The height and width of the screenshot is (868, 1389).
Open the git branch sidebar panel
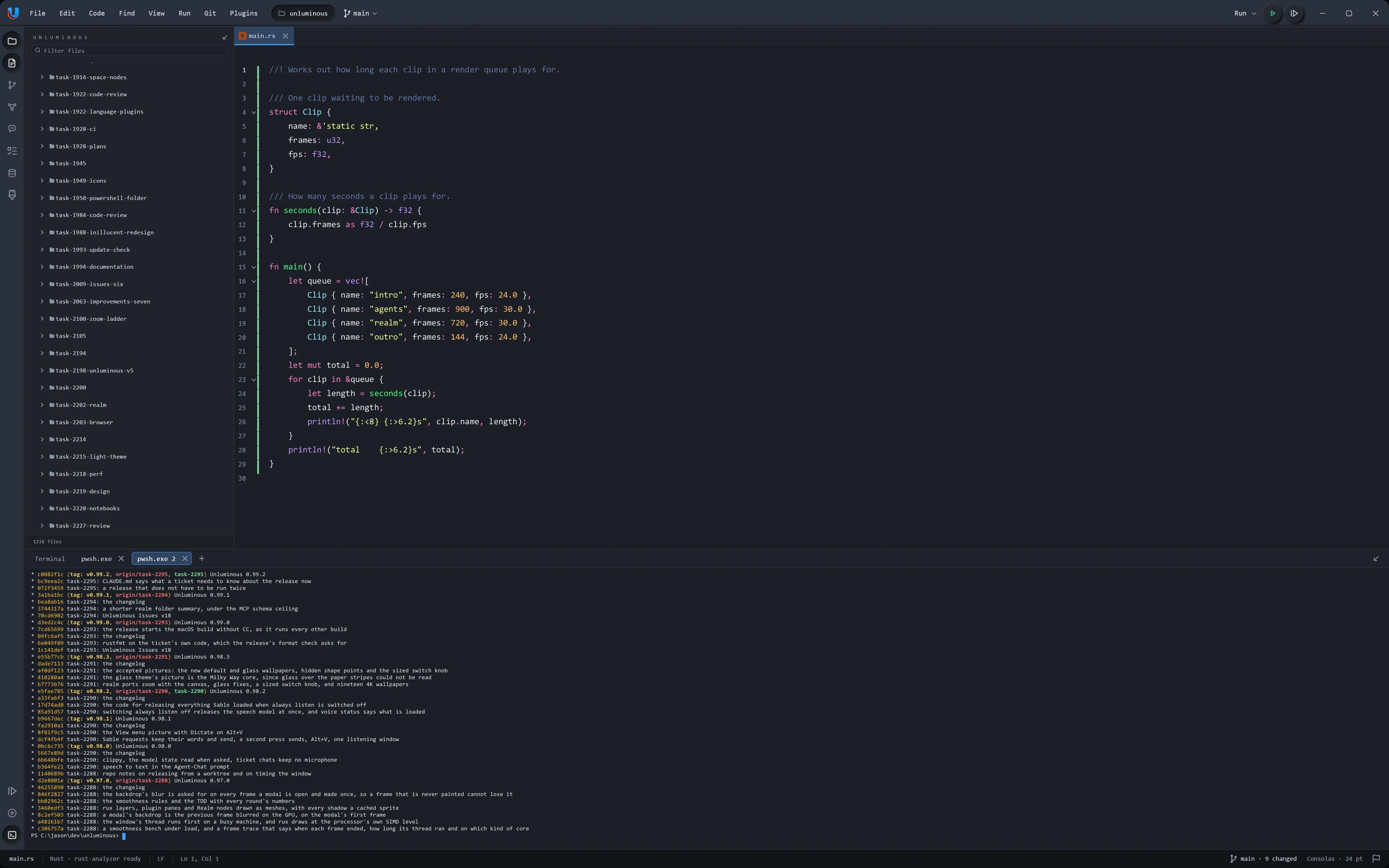[x=12, y=85]
